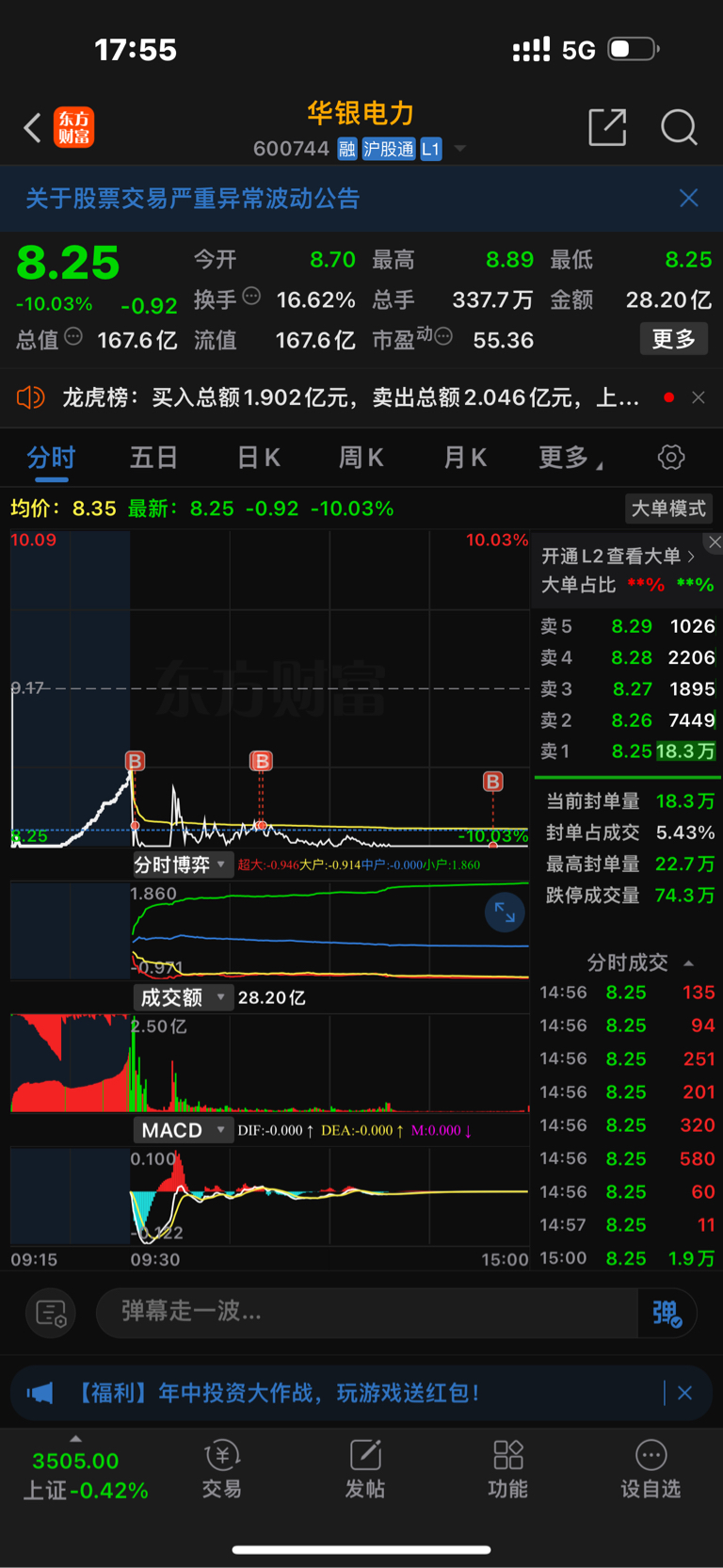Open the bullet comment list icon
Viewport: 723px width, 1568px height.
(x=51, y=1313)
